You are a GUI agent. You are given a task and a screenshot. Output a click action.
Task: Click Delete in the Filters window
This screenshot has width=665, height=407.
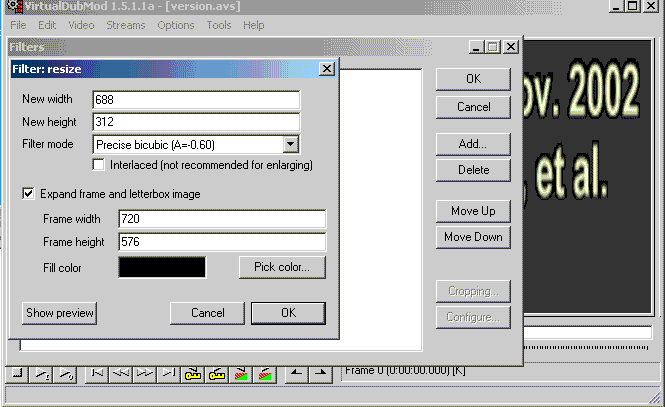click(473, 170)
